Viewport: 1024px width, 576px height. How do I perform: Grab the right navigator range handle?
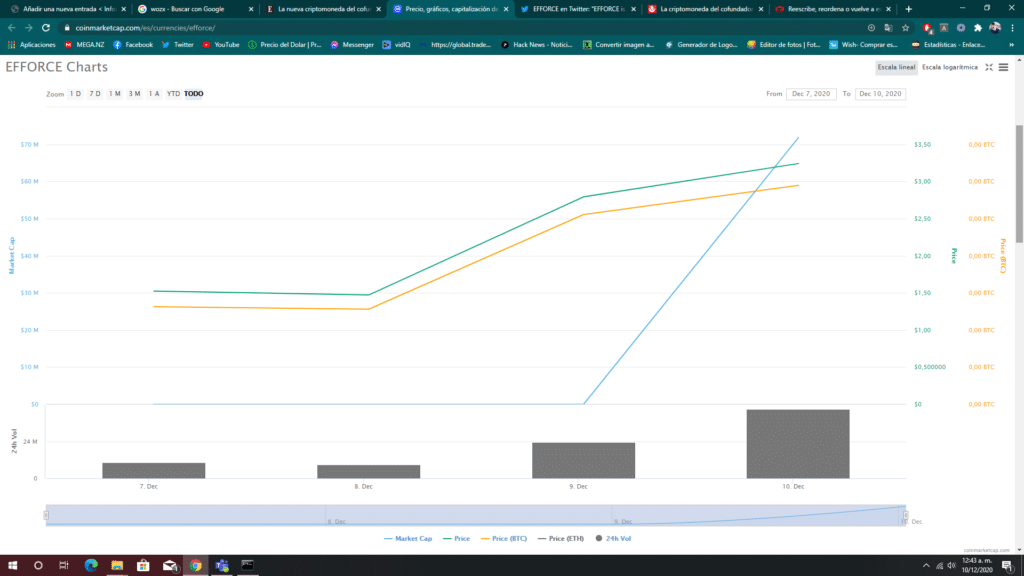905,515
